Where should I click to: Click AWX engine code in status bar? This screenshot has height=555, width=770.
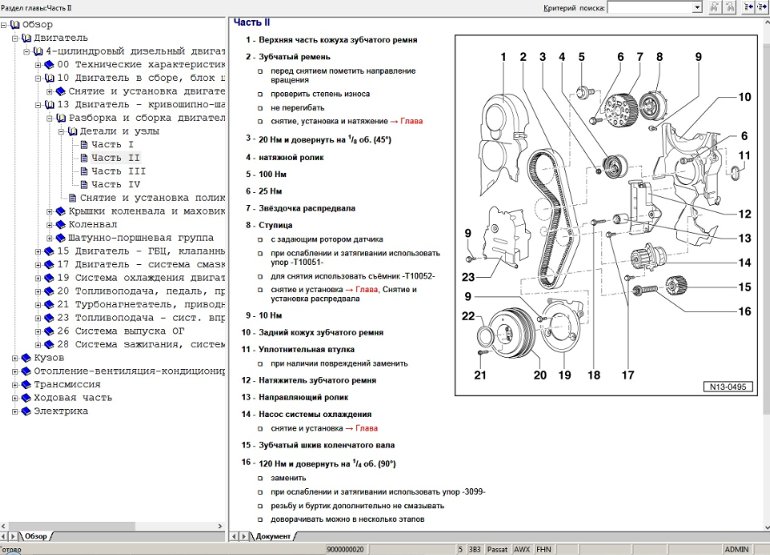[x=522, y=550]
